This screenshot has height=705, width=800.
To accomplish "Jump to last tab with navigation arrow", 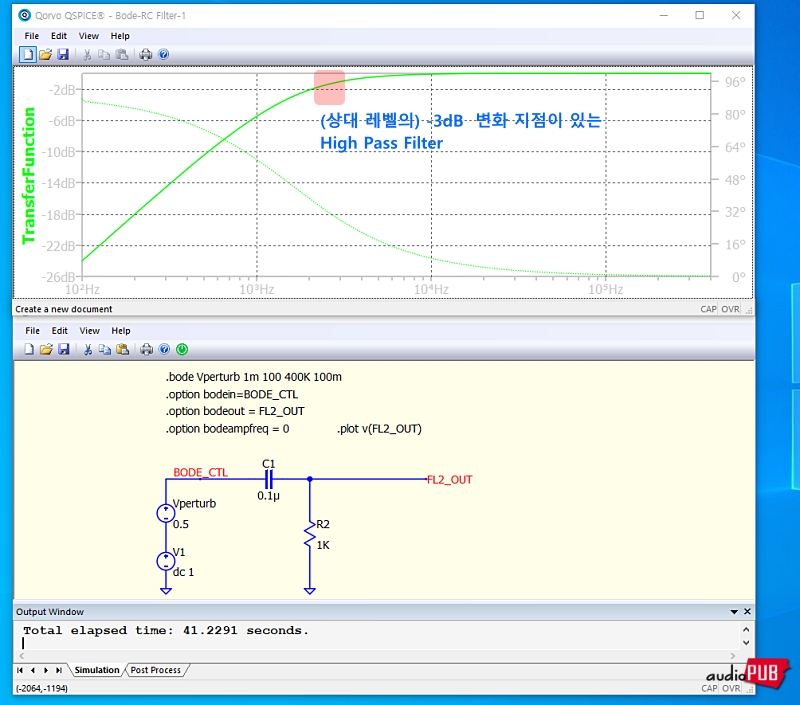I will tap(59, 670).
